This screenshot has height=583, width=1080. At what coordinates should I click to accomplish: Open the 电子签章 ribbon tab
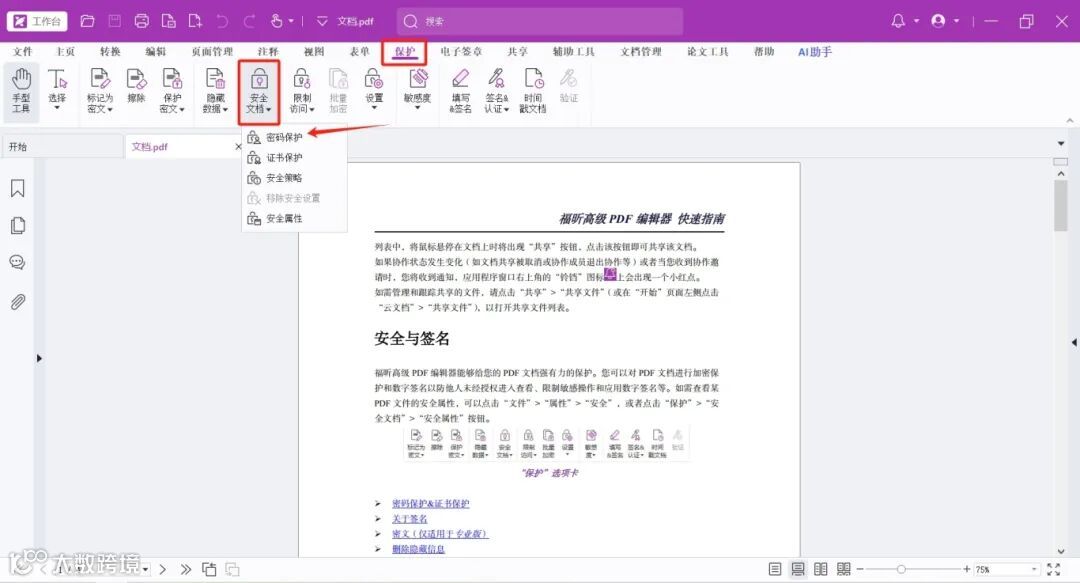click(x=461, y=52)
